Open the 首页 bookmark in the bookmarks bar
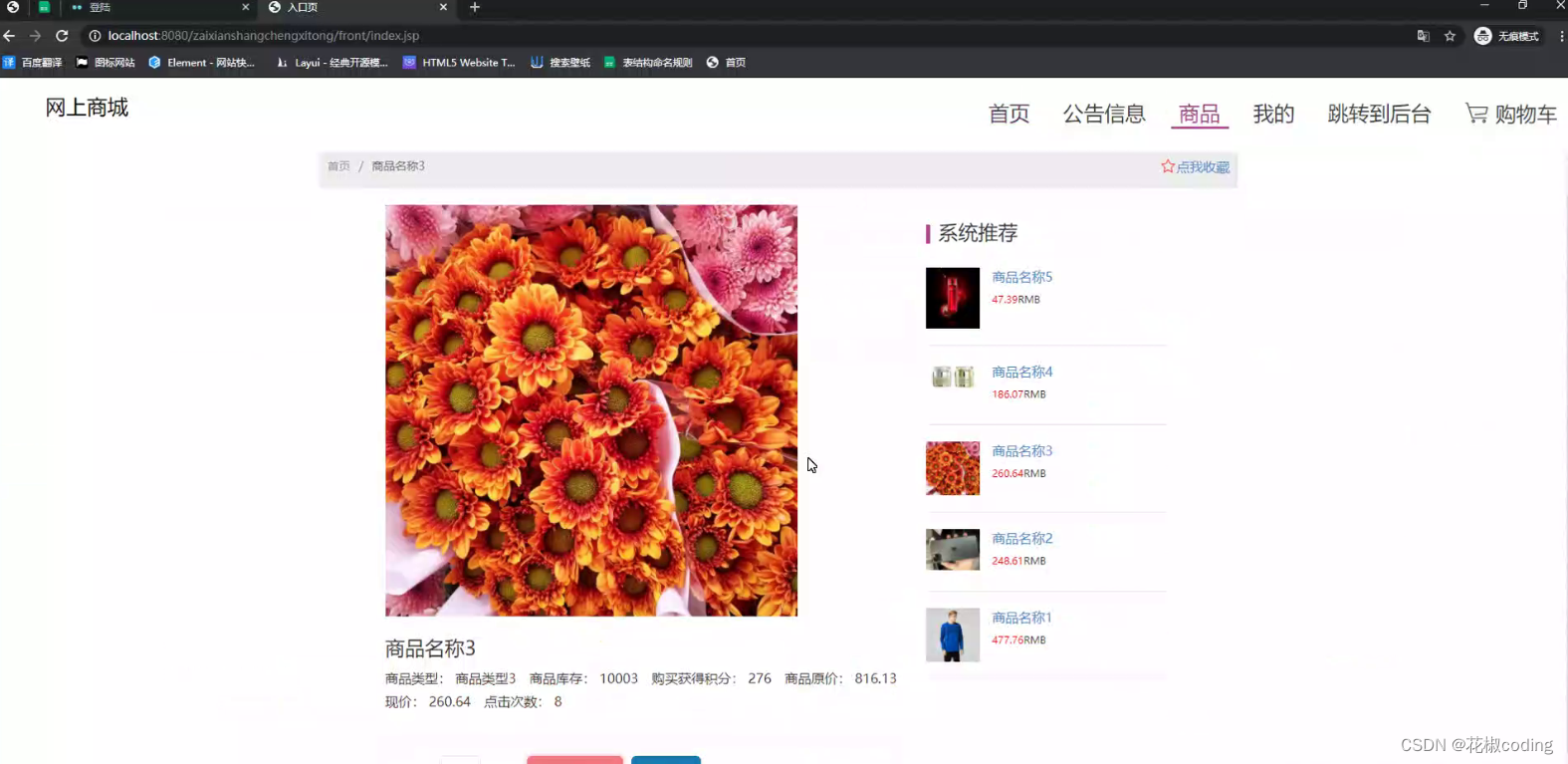This screenshot has height=764, width=1568. [x=726, y=62]
